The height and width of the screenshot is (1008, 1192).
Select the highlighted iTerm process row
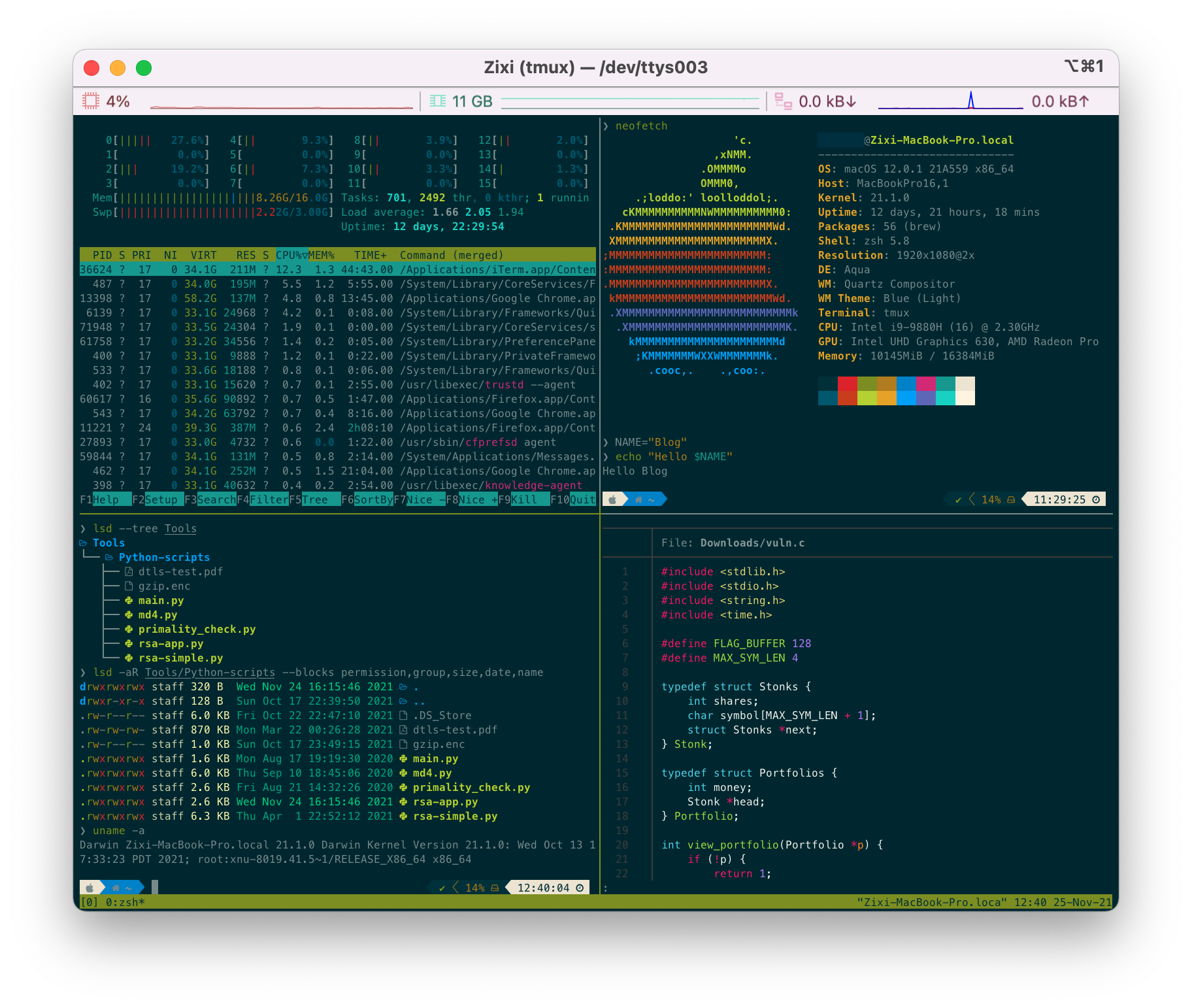[x=327, y=269]
